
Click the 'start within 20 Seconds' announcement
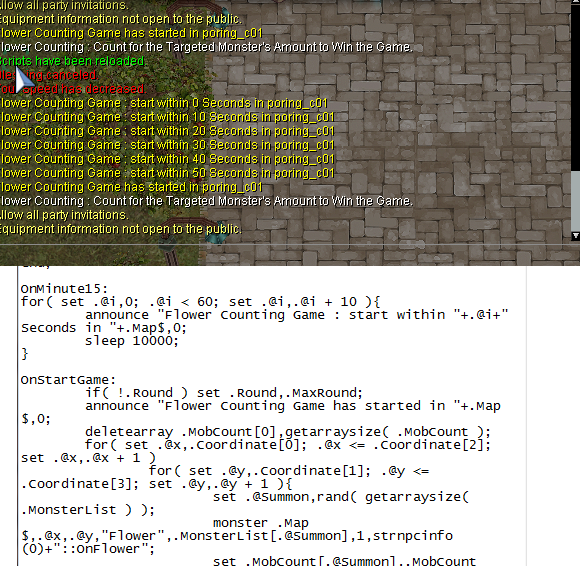tap(167, 131)
